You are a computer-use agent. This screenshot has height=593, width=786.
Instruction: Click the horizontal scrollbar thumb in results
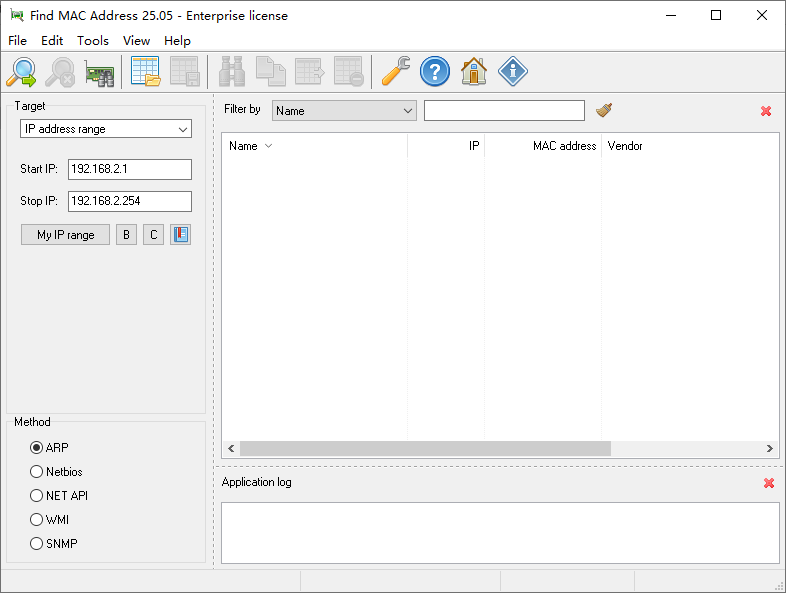(x=425, y=448)
